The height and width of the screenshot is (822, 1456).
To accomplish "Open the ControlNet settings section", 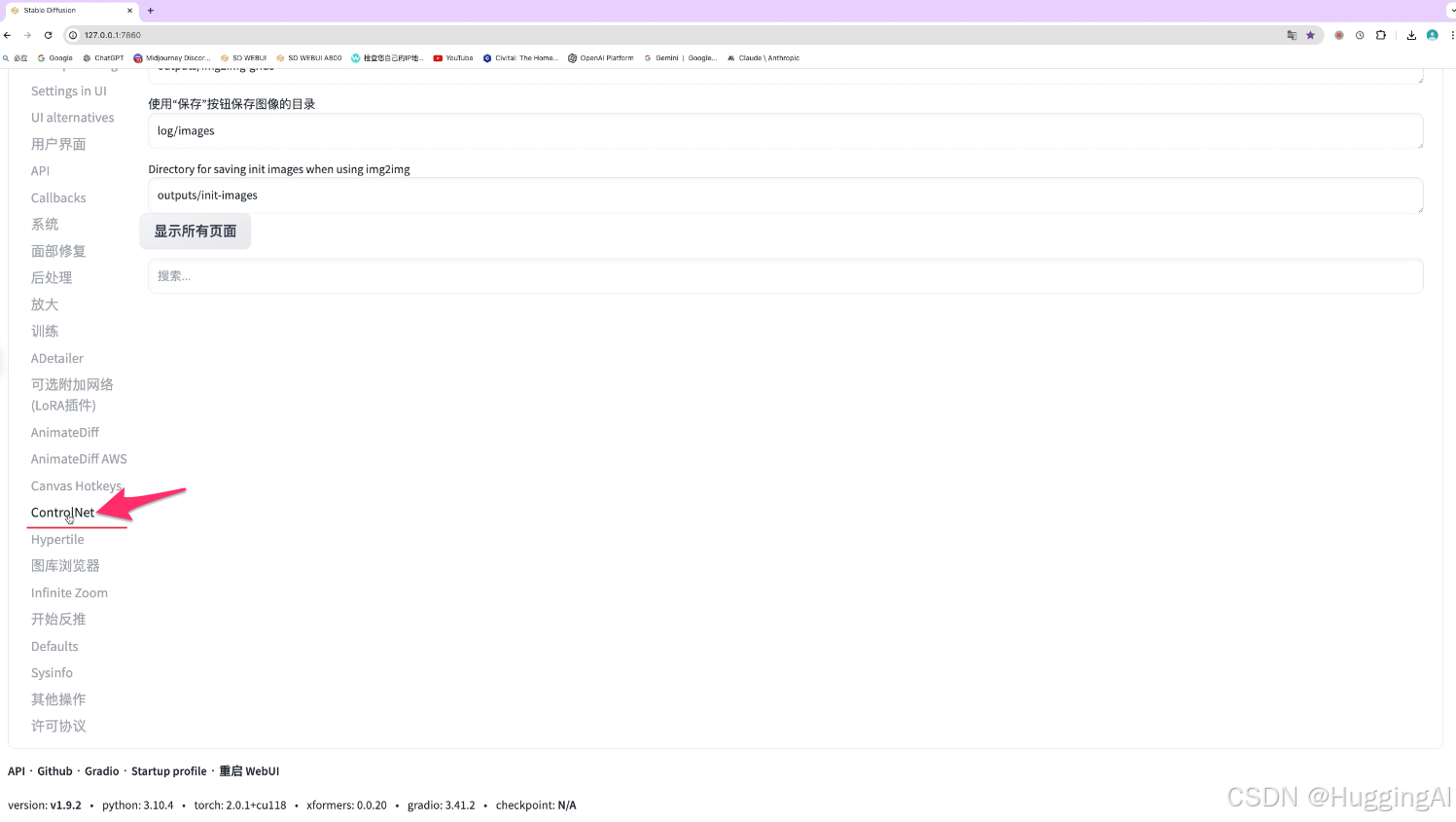I will click(x=63, y=513).
